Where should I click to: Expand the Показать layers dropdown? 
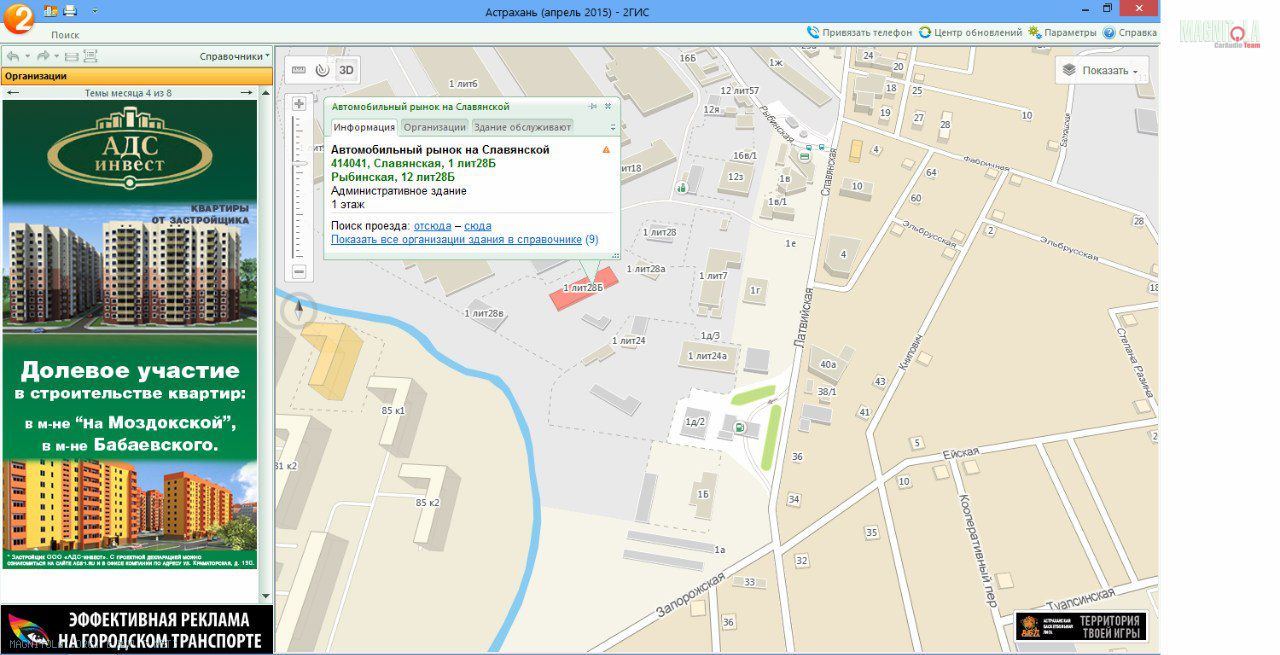point(1102,70)
